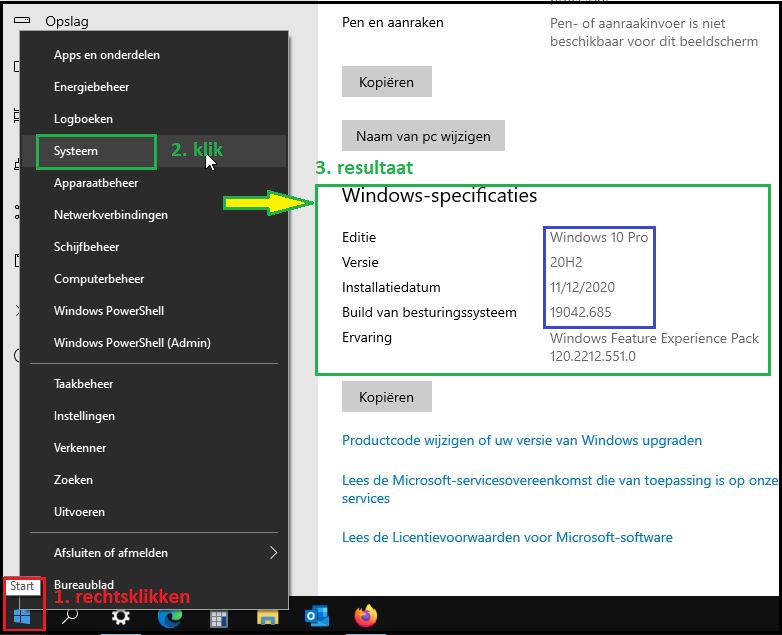Choose Uitvoeren from the menu
The image size is (782, 635).
(x=154, y=511)
